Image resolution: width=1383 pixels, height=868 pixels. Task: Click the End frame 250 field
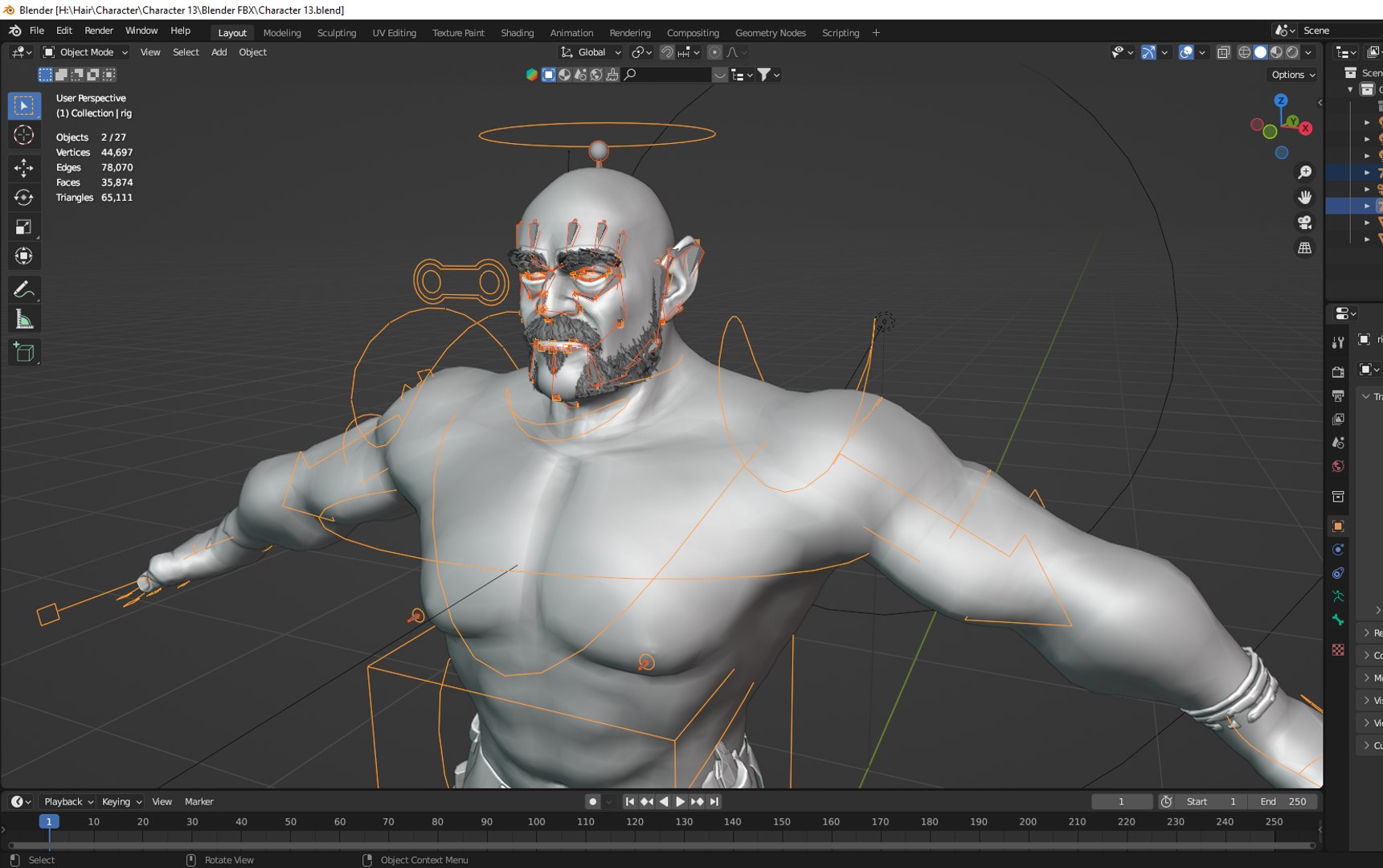tap(1283, 801)
